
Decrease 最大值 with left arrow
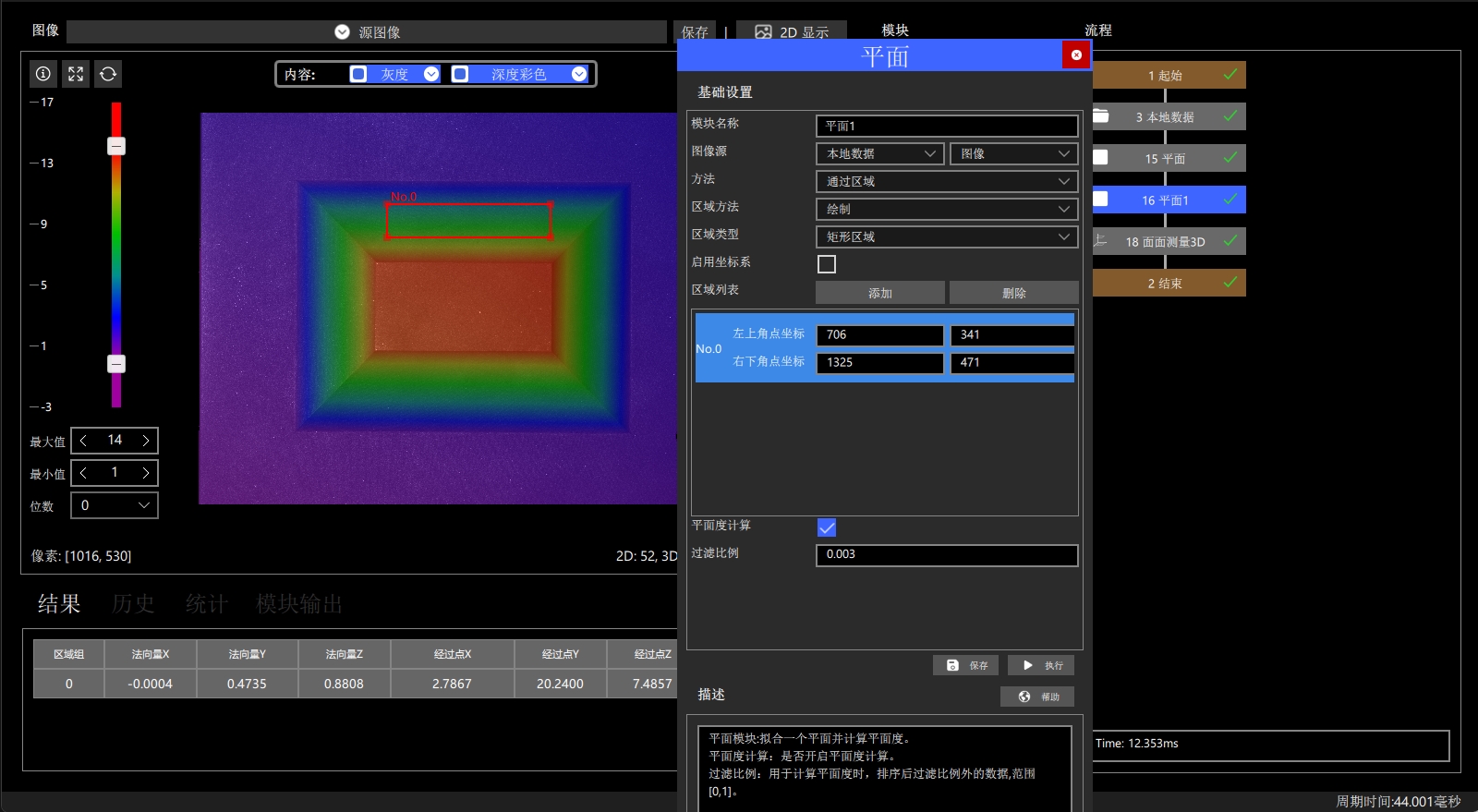[x=83, y=441]
